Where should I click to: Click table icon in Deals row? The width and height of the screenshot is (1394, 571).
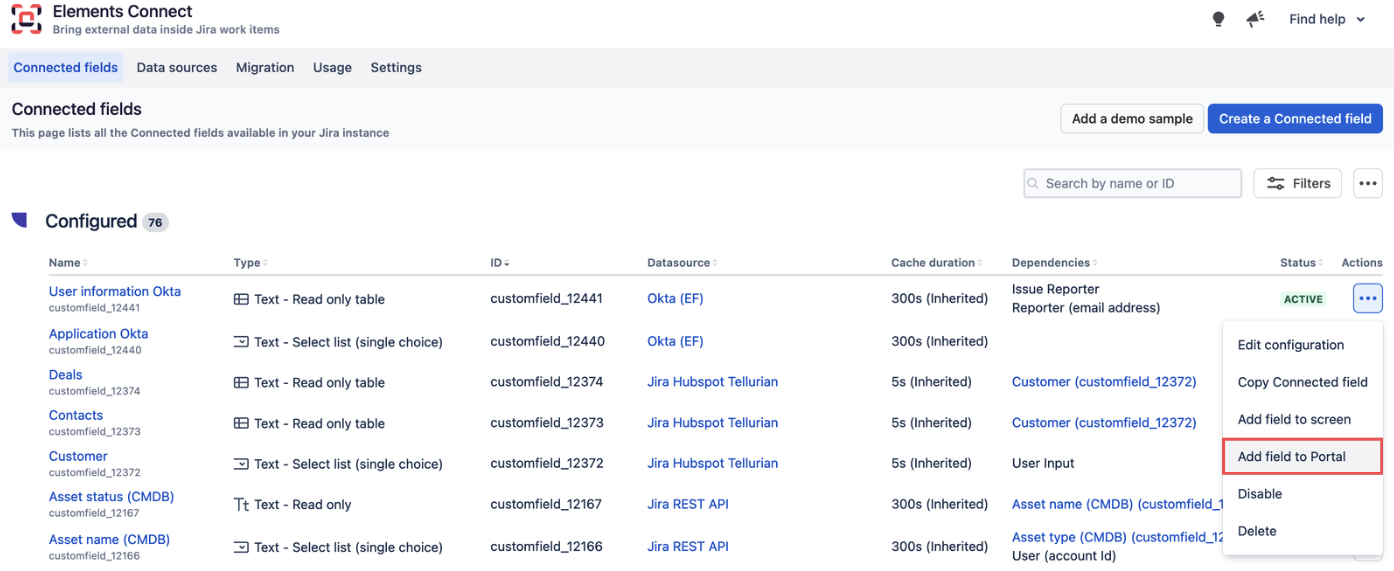pos(241,382)
